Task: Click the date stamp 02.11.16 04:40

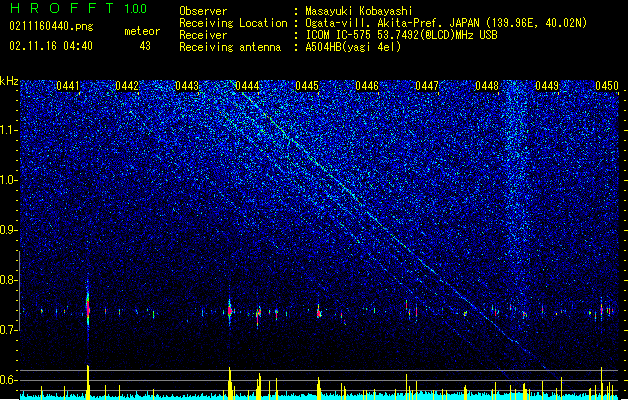Action: click(x=51, y=46)
